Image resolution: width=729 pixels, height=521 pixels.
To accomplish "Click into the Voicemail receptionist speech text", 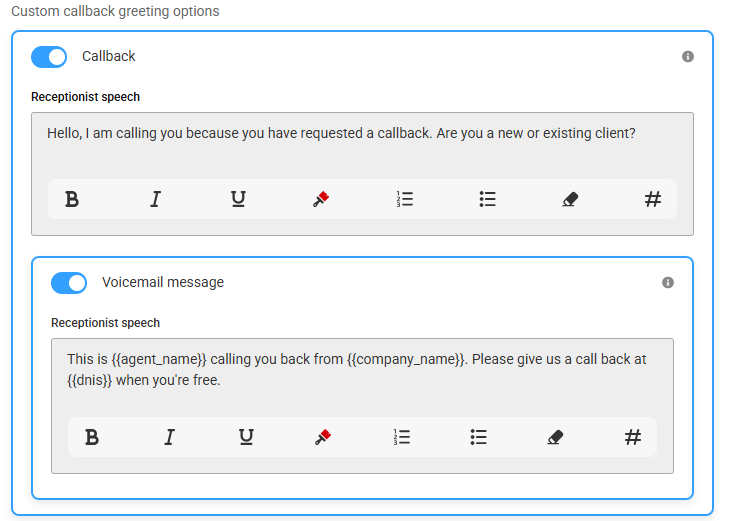I will [x=357, y=369].
